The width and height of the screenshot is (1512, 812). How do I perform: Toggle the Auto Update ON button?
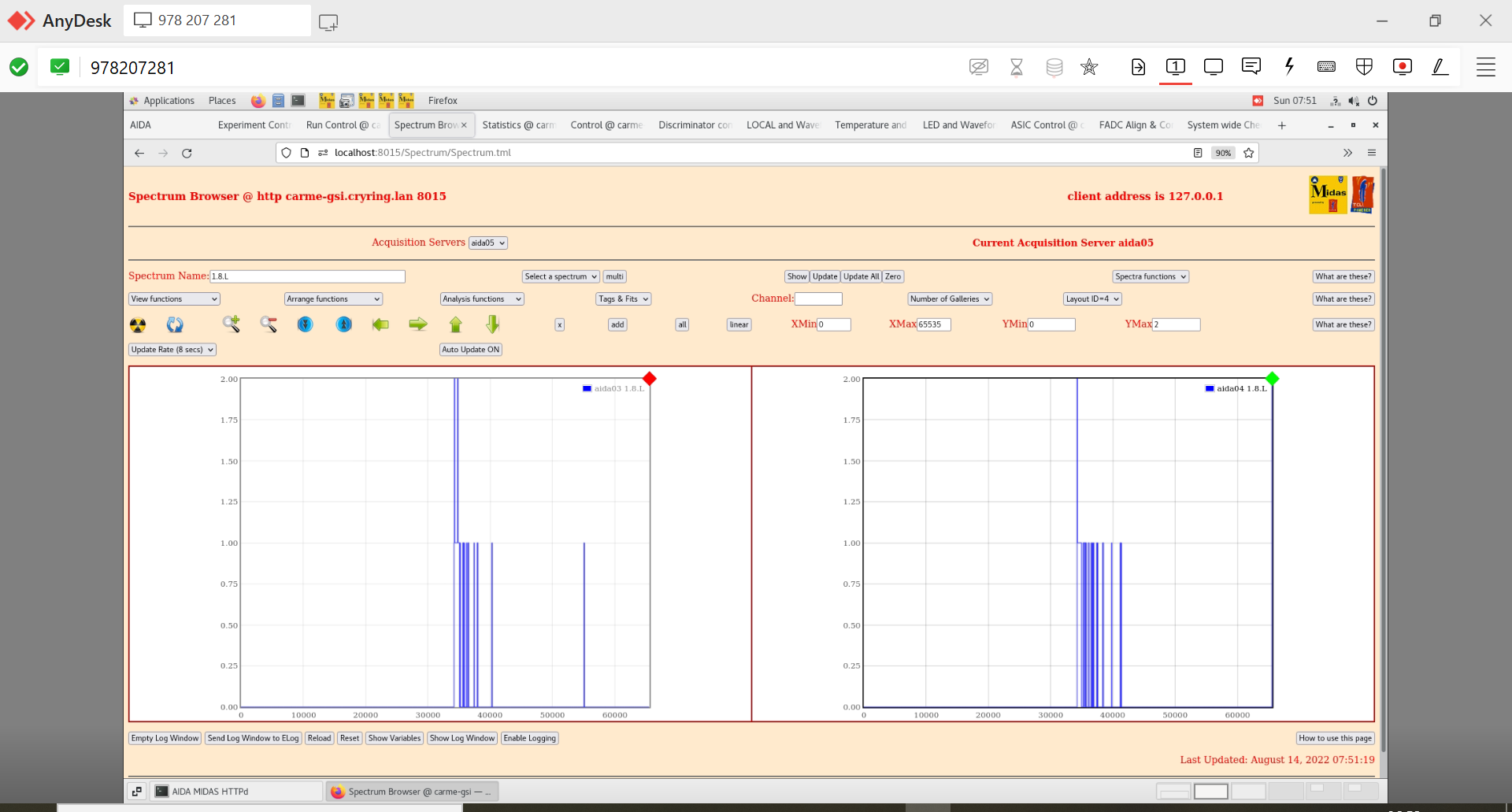(470, 350)
